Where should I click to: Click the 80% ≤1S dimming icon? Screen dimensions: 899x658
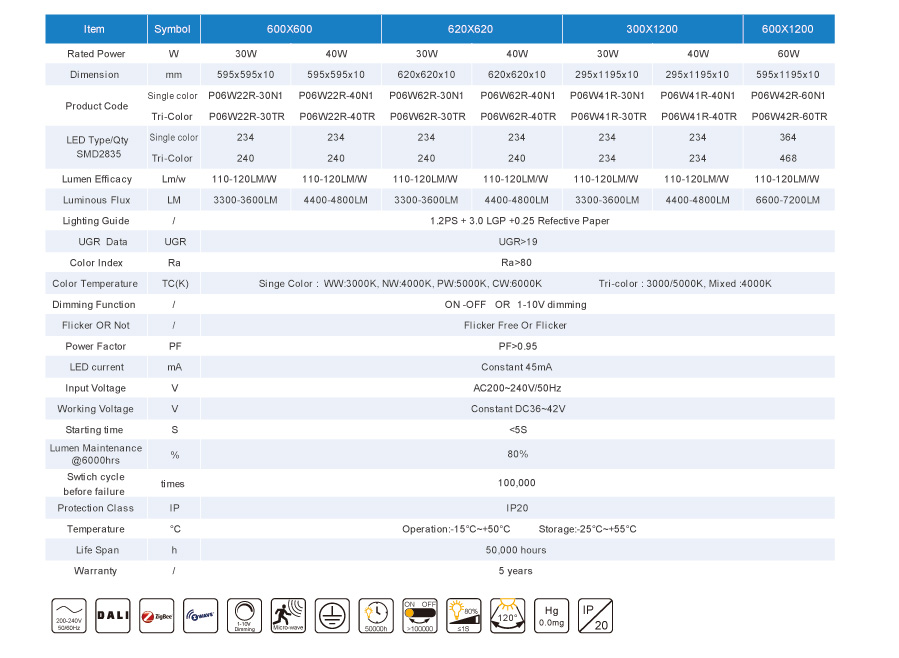click(x=463, y=615)
